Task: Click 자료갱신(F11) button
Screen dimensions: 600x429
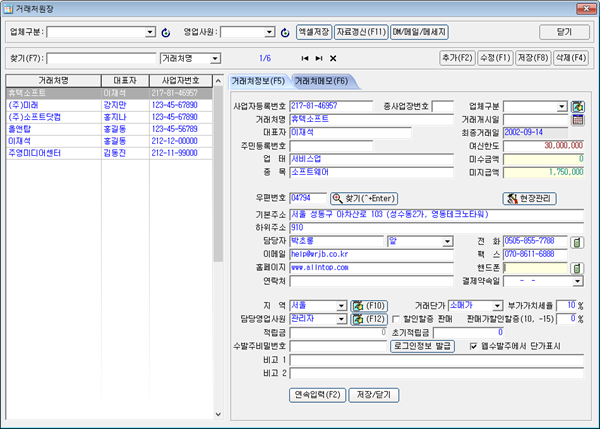Action: (361, 32)
